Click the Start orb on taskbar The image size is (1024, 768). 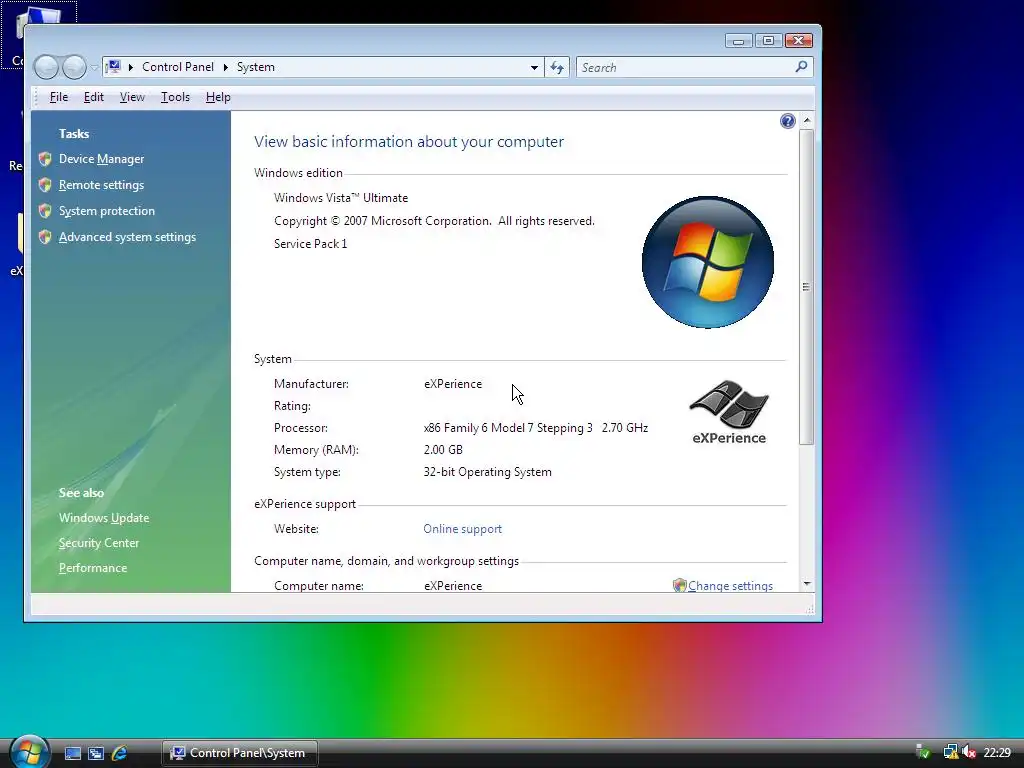pos(29,752)
